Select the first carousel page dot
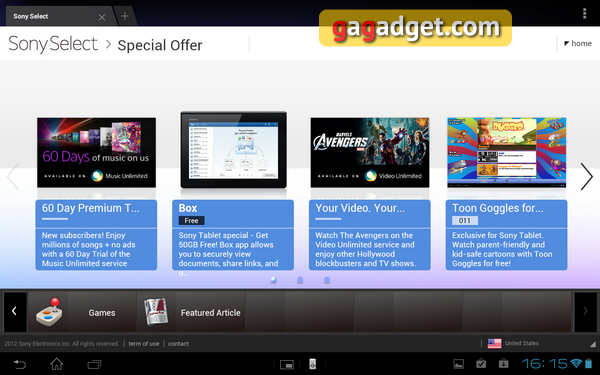The height and width of the screenshot is (375, 600). tap(273, 280)
